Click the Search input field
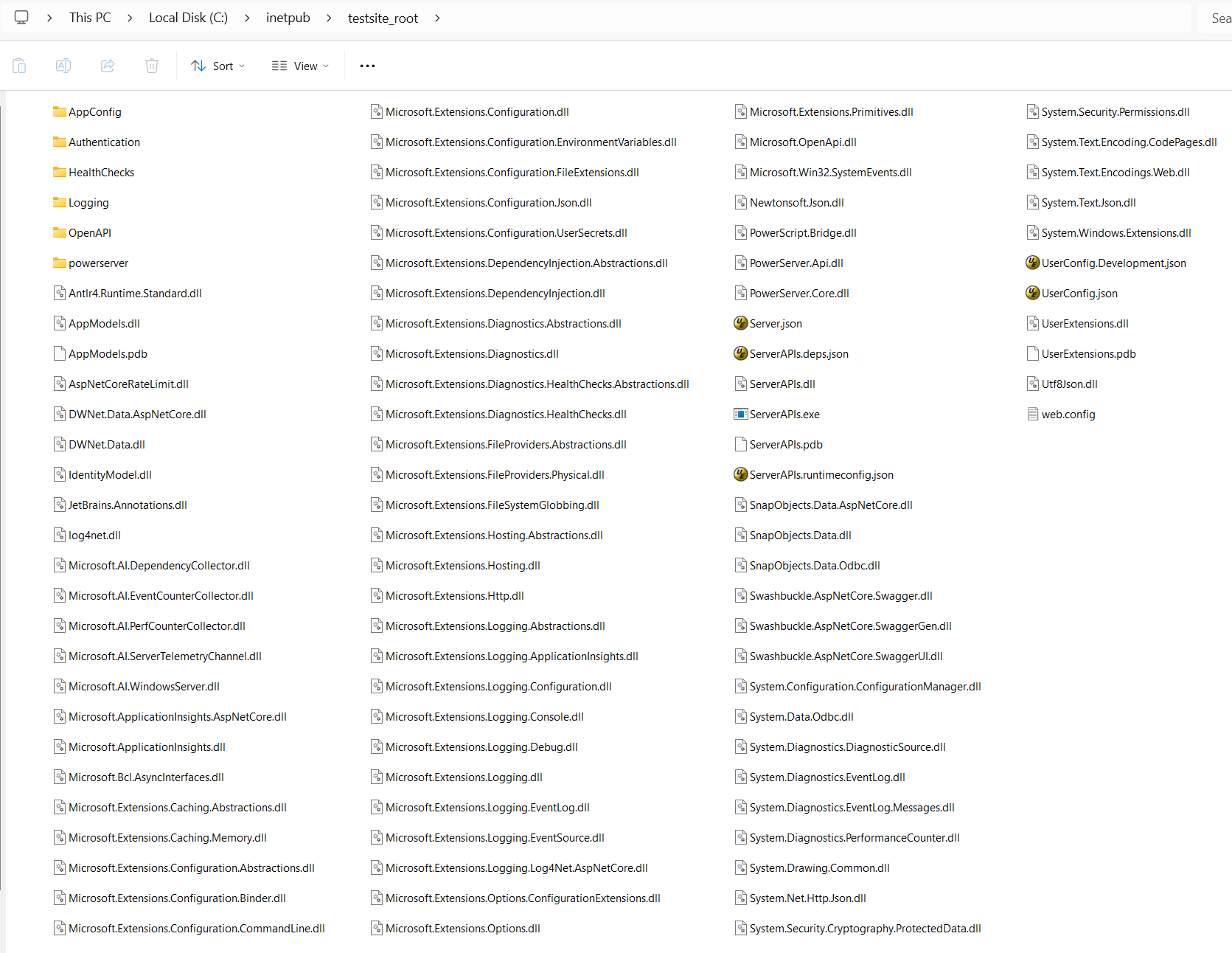1232x953 pixels. pos(1217,18)
